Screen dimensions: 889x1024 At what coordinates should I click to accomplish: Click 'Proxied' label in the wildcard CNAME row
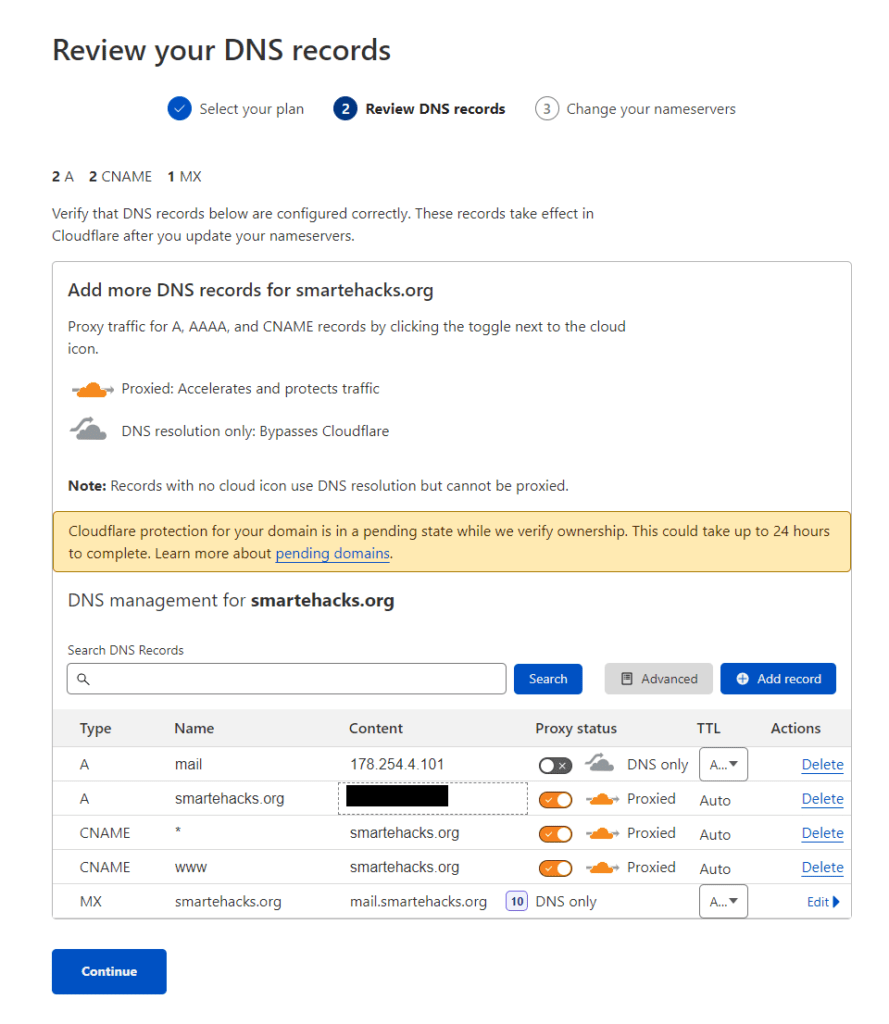(x=651, y=833)
